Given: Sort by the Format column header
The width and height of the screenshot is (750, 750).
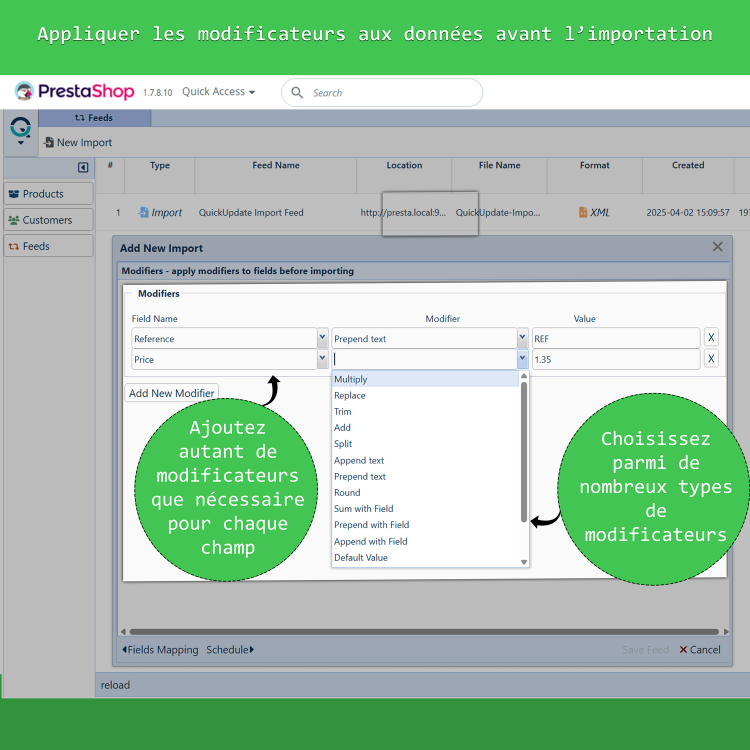Looking at the screenshot, I should coord(595,165).
